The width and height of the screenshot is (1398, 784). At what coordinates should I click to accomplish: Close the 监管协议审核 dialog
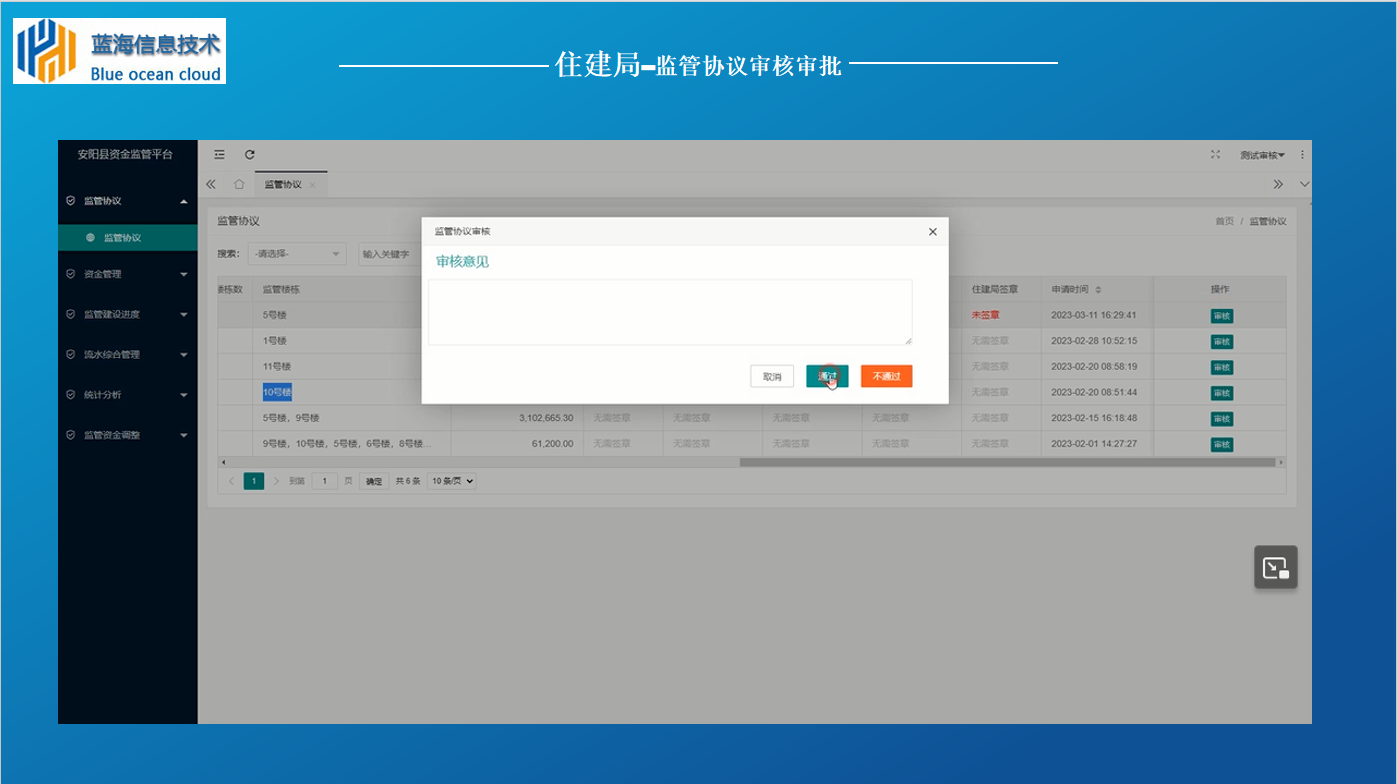[932, 231]
